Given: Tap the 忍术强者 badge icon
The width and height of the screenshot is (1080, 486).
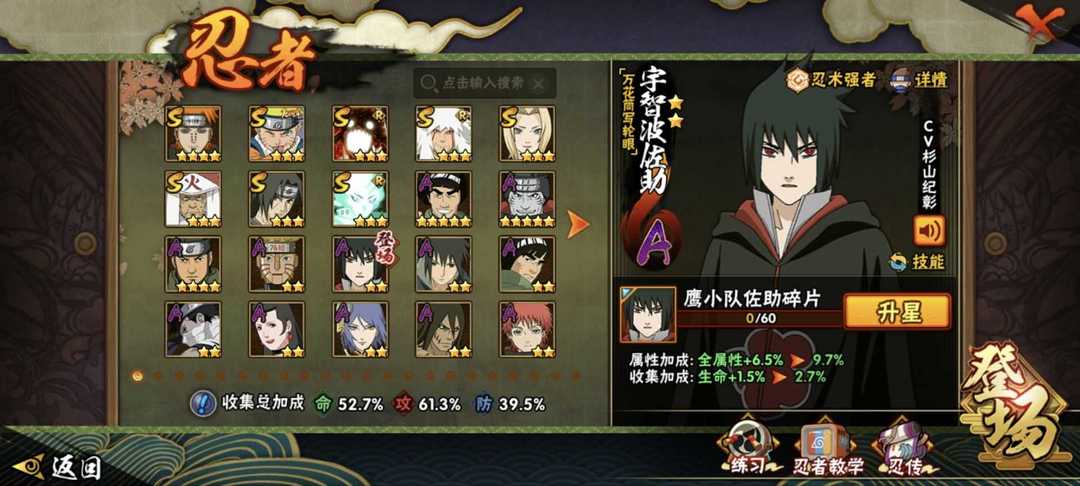Looking at the screenshot, I should [x=800, y=79].
